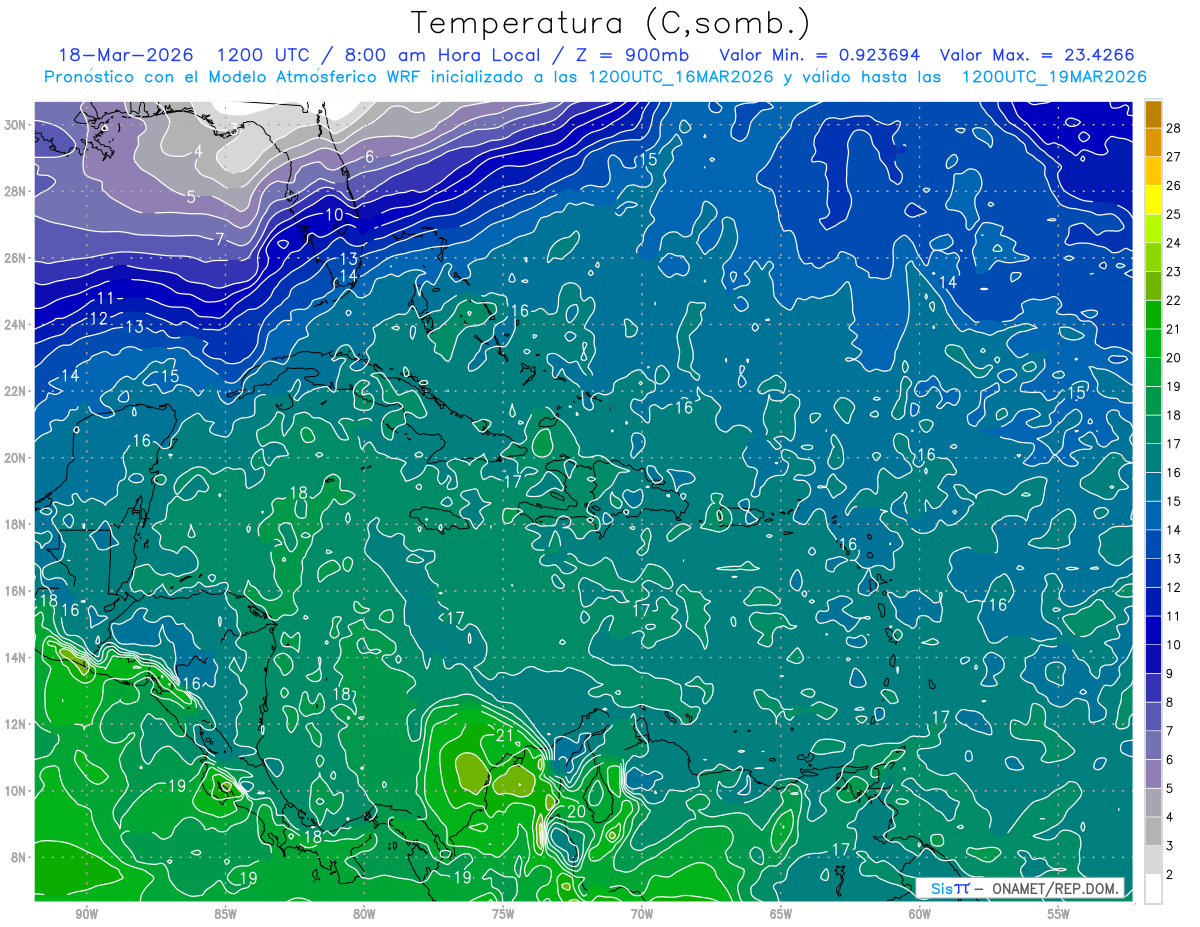Image resolution: width=1200 pixels, height=927 pixels.
Task: Click the '22N' latitude axis label
Action: (15, 391)
